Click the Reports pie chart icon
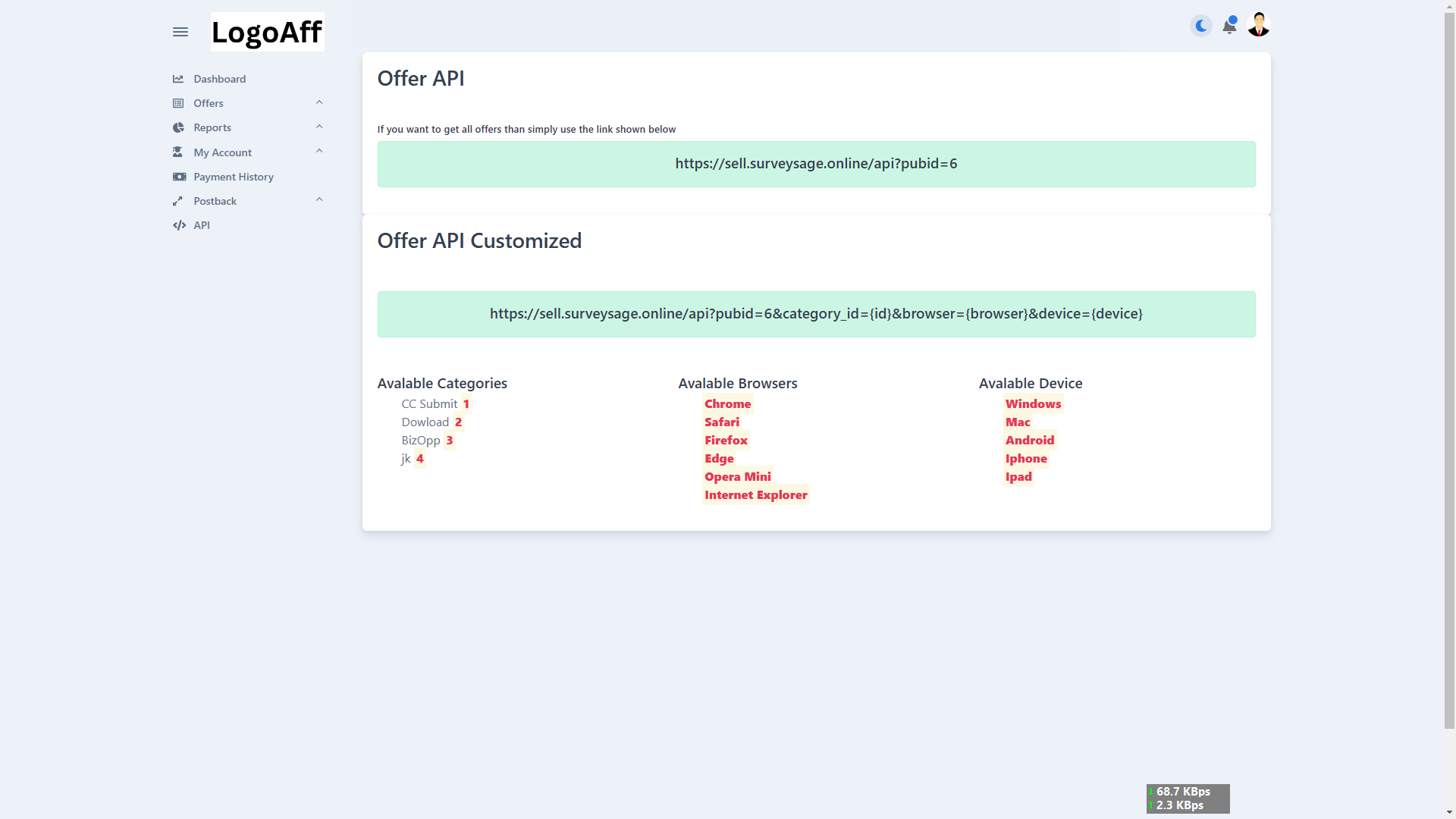 (178, 127)
